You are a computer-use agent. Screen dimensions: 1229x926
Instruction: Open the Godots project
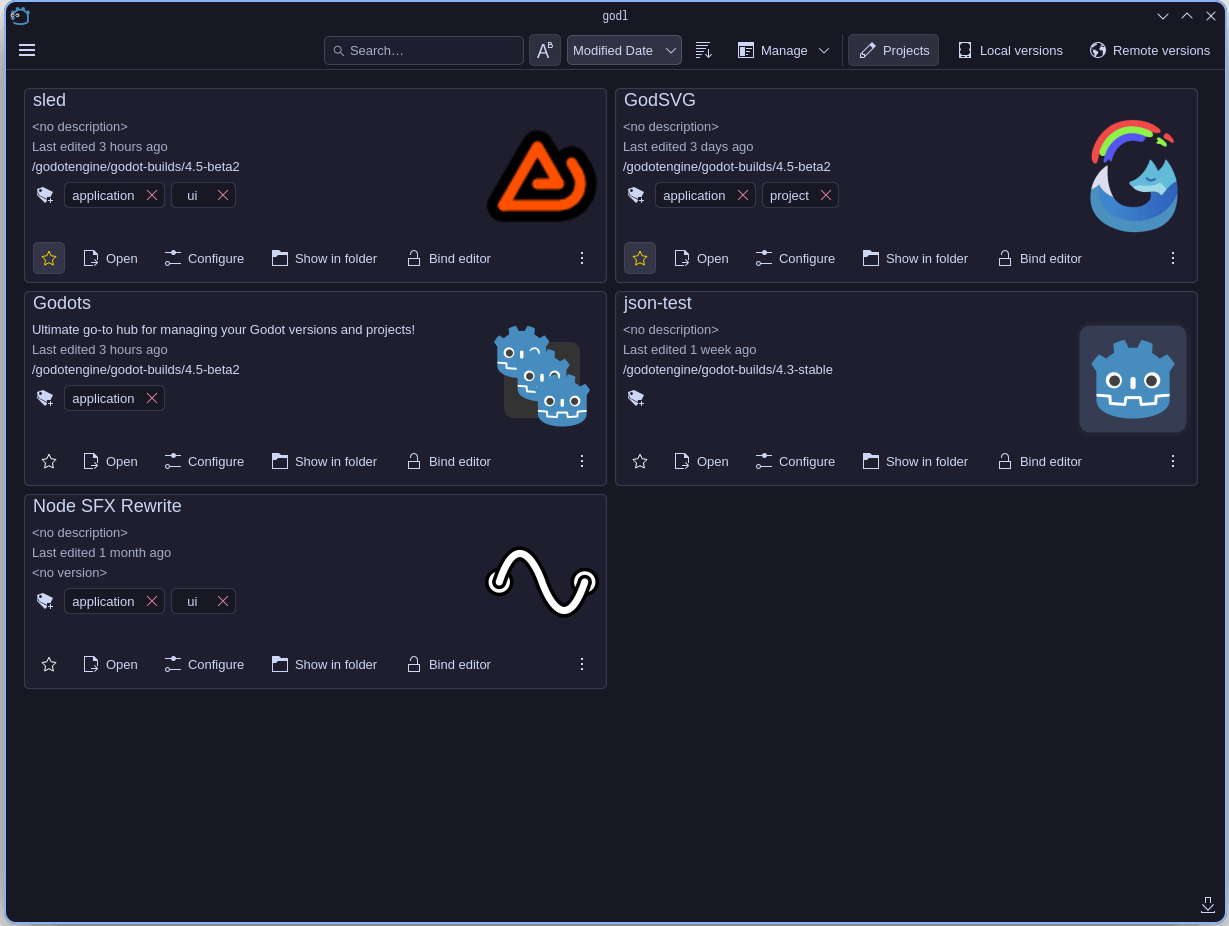[x=111, y=461]
